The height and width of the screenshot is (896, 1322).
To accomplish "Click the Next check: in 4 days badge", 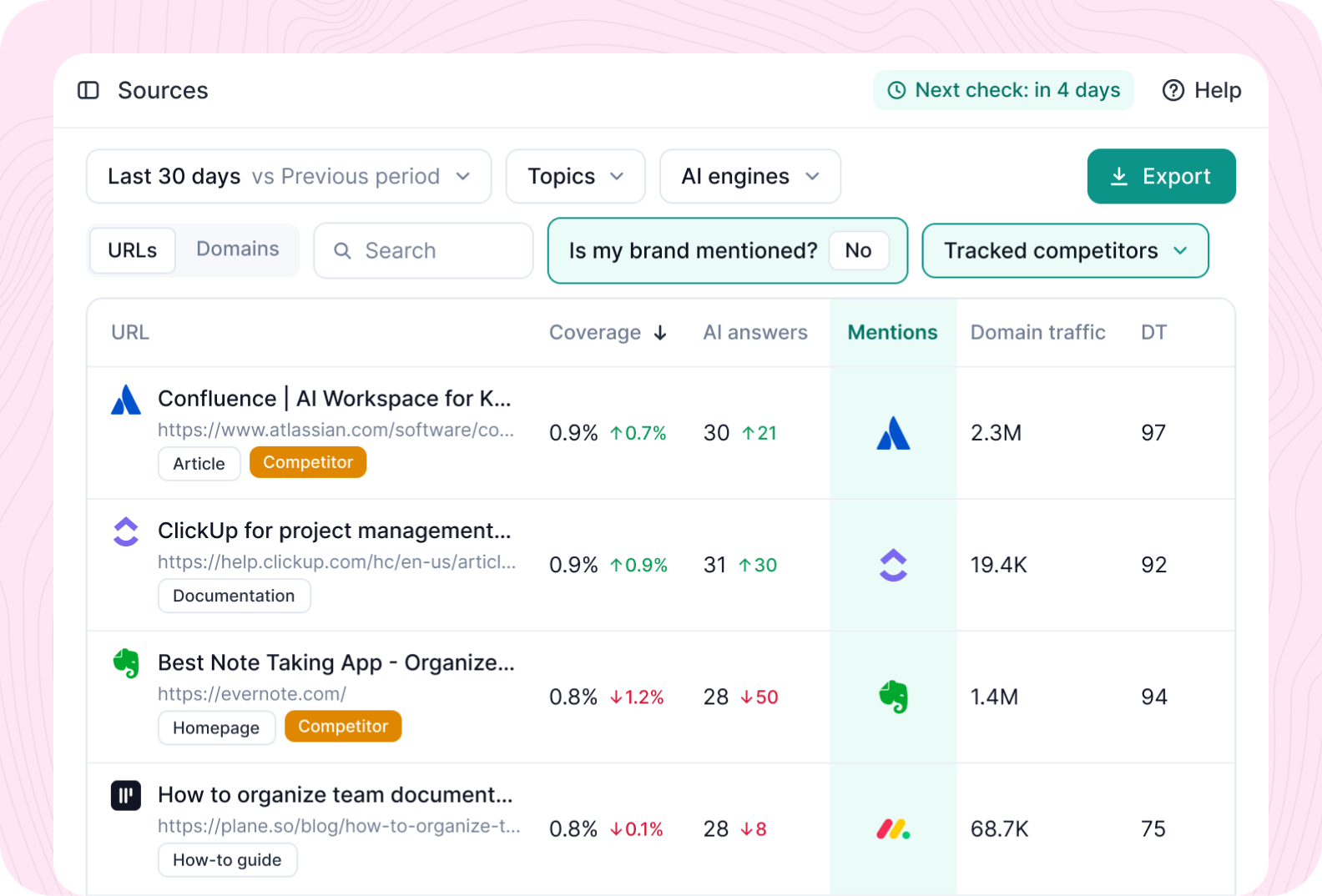I will coord(1004,90).
